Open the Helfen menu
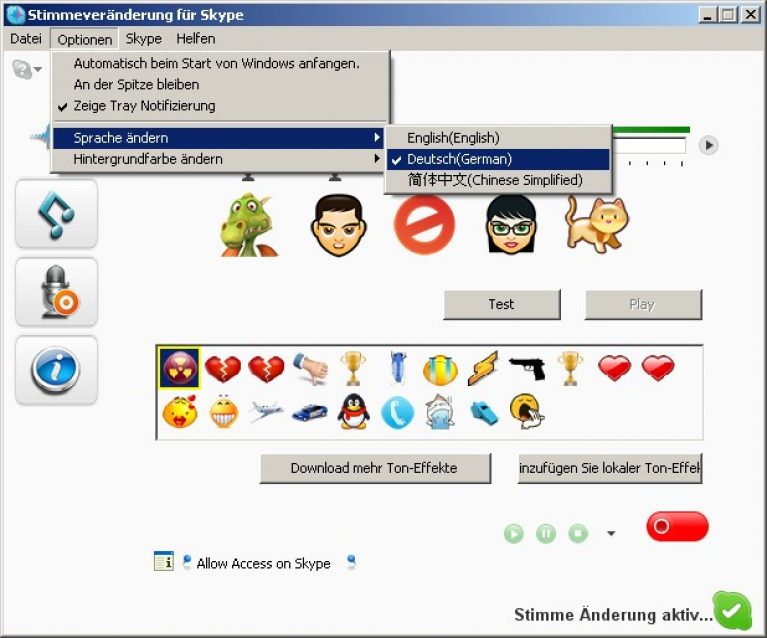Viewport: 767px width, 638px height. [x=196, y=39]
